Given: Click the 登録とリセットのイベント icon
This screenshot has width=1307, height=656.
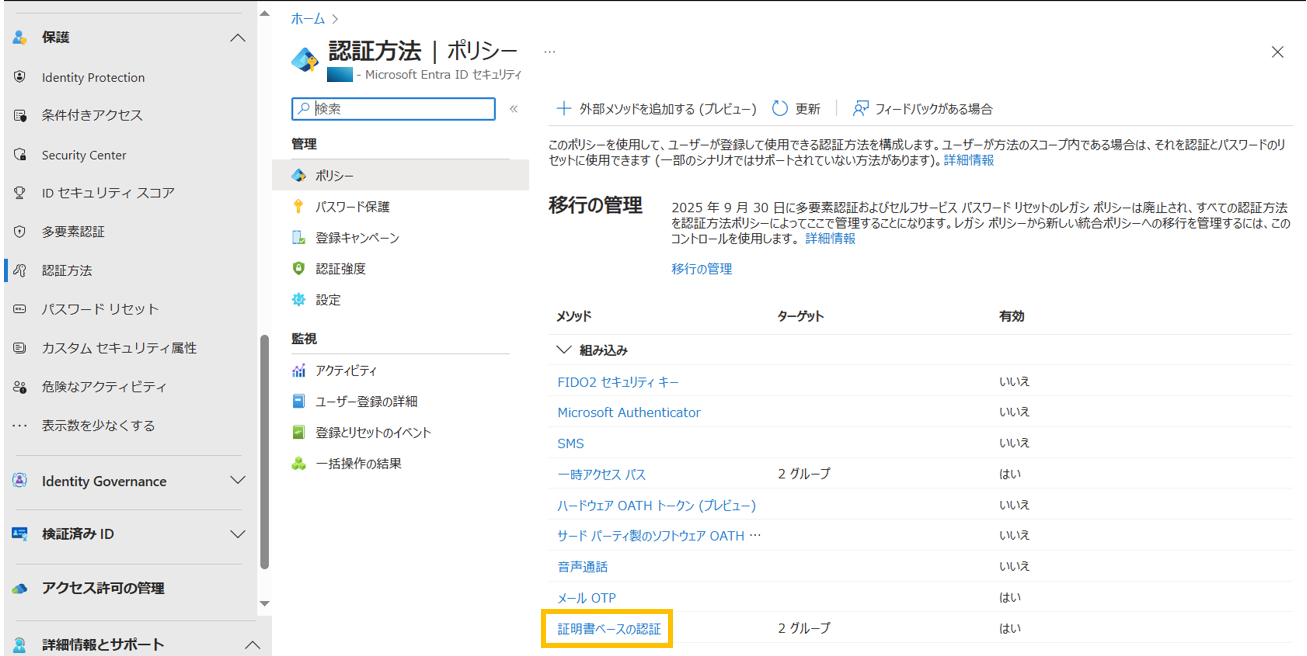Looking at the screenshot, I should pyautogui.click(x=298, y=432).
